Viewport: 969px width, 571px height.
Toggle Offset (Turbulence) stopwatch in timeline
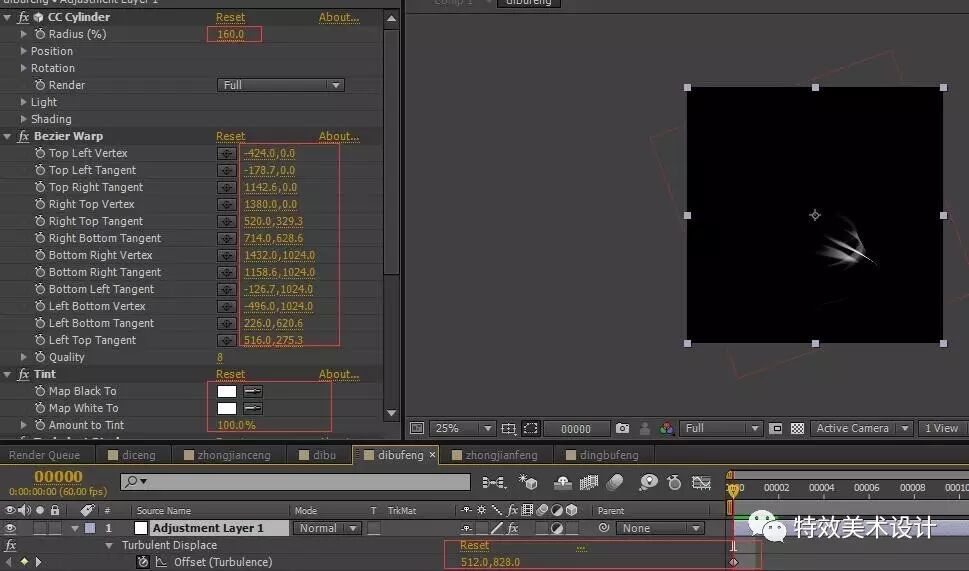tap(143, 562)
